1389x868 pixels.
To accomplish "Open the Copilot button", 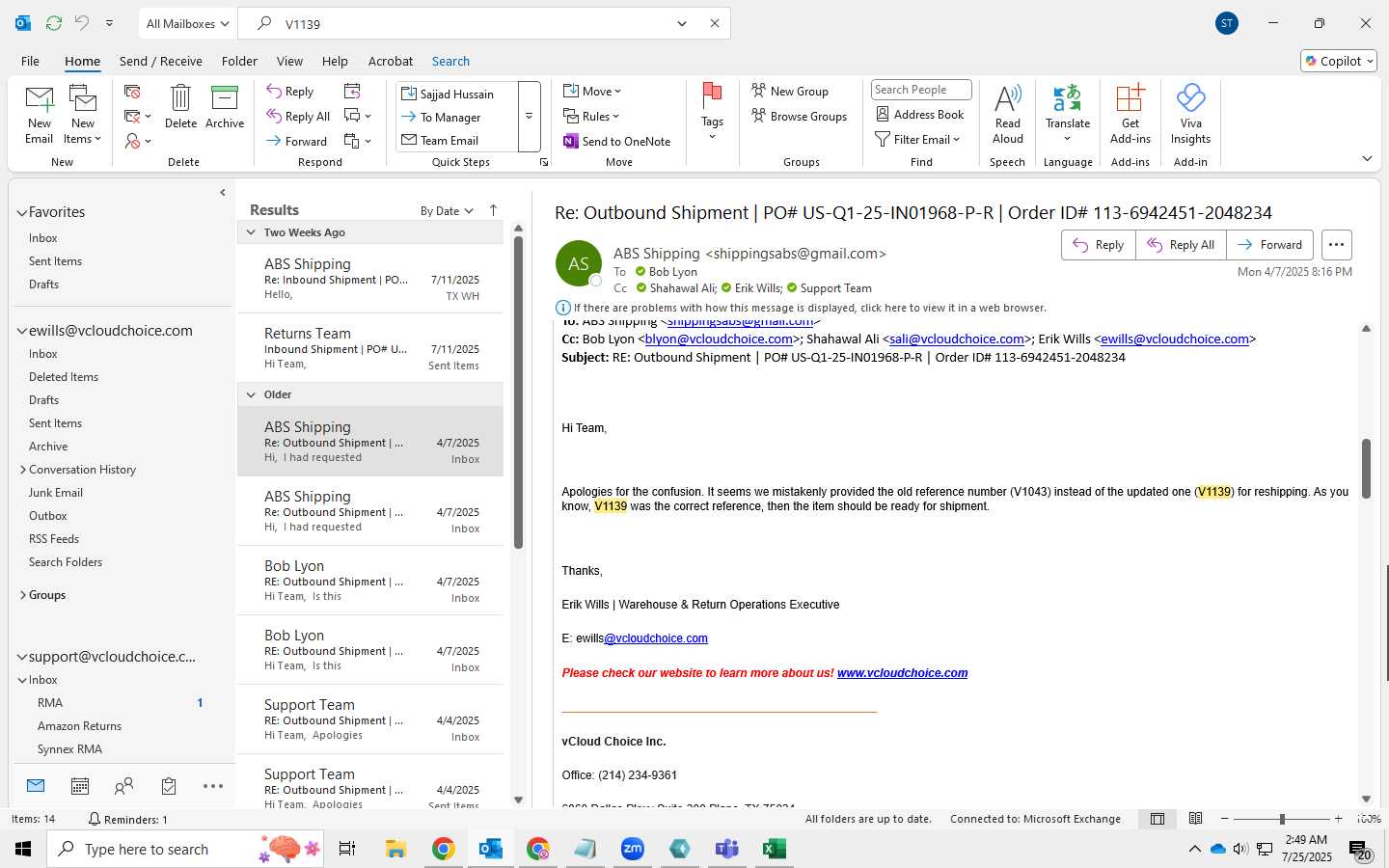I will [1339, 61].
